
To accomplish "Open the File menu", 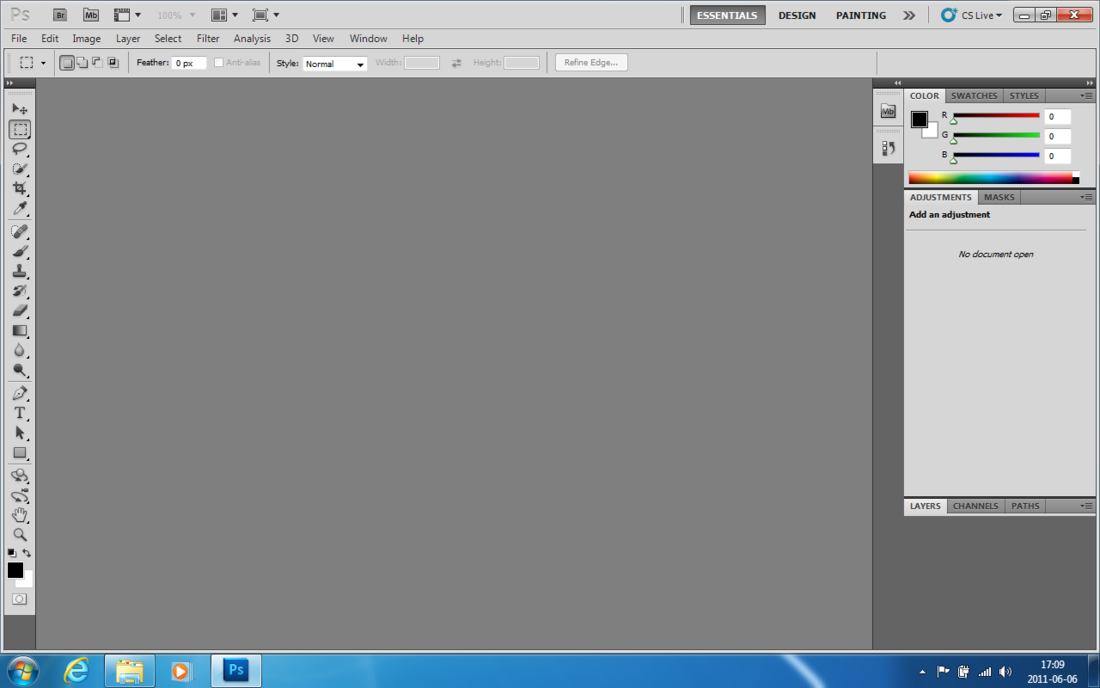I will [19, 39].
